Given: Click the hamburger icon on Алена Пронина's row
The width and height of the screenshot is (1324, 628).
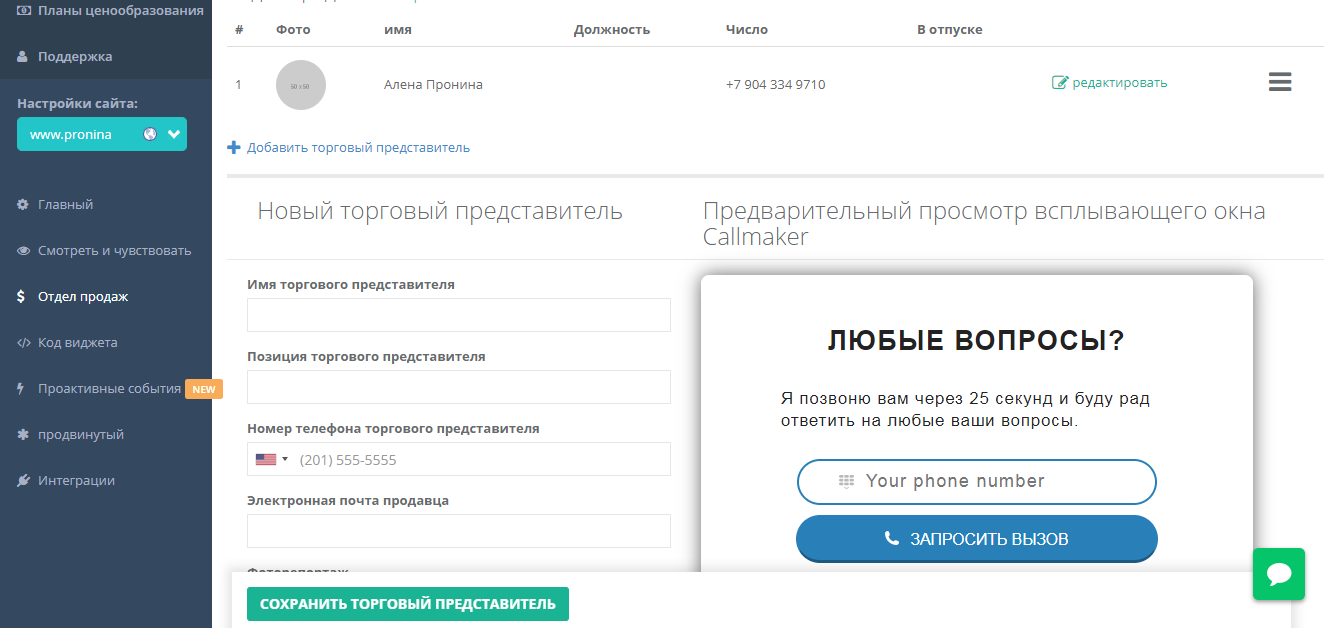Looking at the screenshot, I should [x=1280, y=82].
